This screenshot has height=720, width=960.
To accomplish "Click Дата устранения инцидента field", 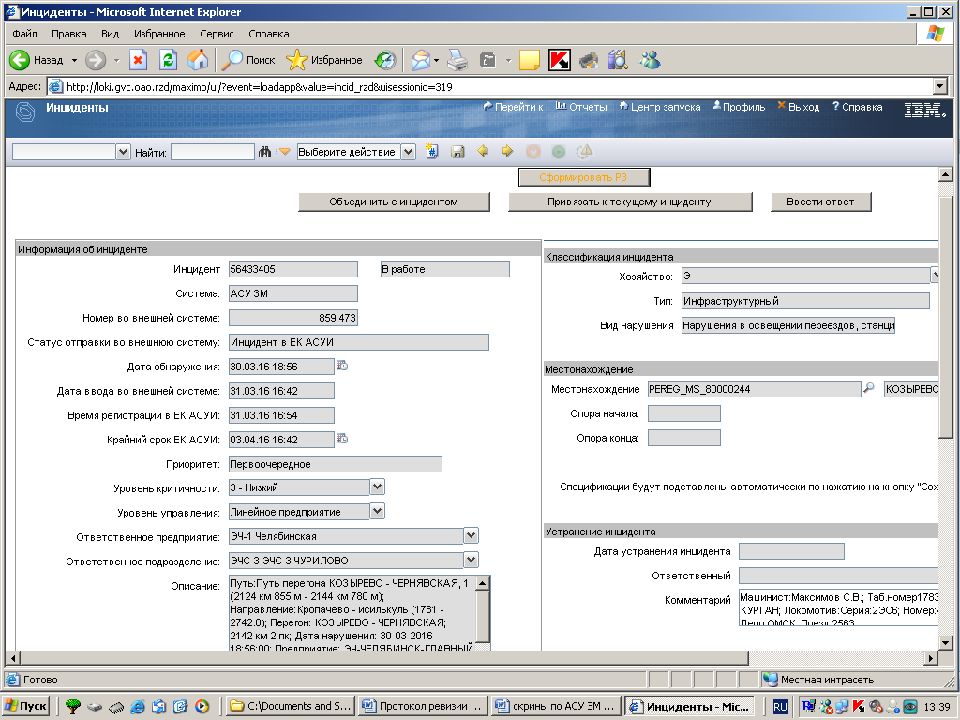I will (792, 551).
